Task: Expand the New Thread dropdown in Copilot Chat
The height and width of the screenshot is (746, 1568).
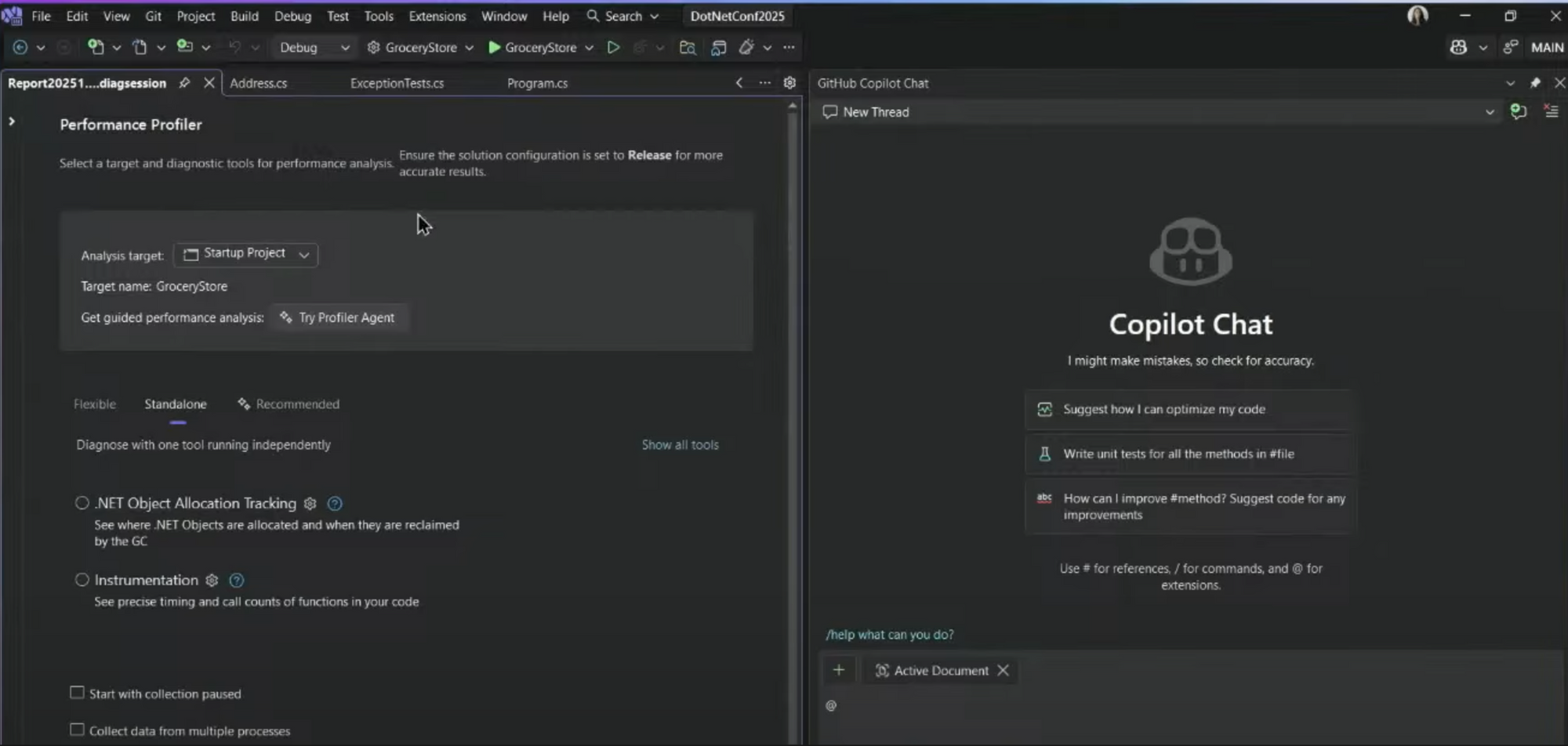Action: tap(1489, 112)
